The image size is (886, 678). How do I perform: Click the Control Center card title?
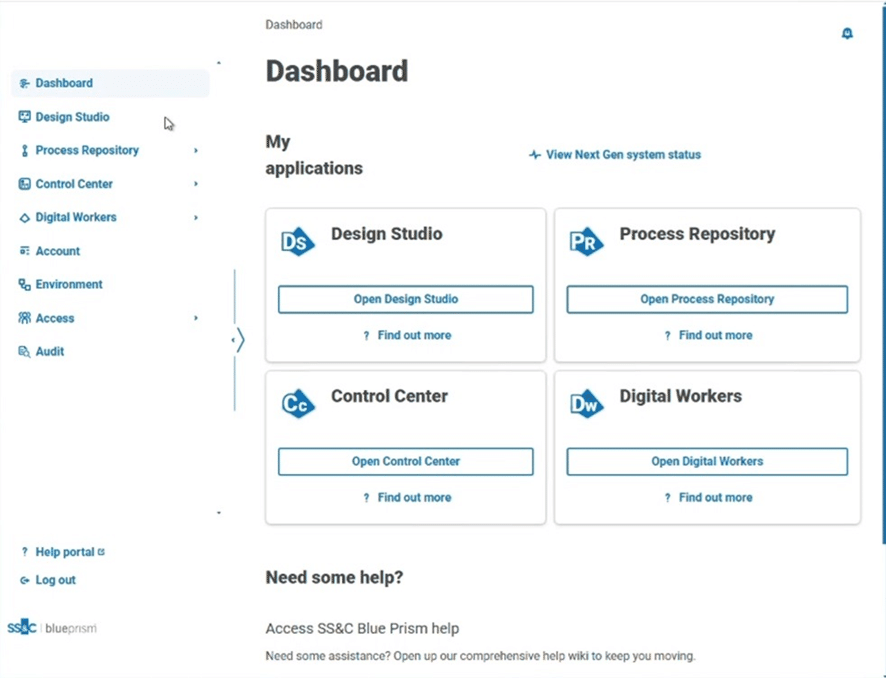[x=389, y=396]
